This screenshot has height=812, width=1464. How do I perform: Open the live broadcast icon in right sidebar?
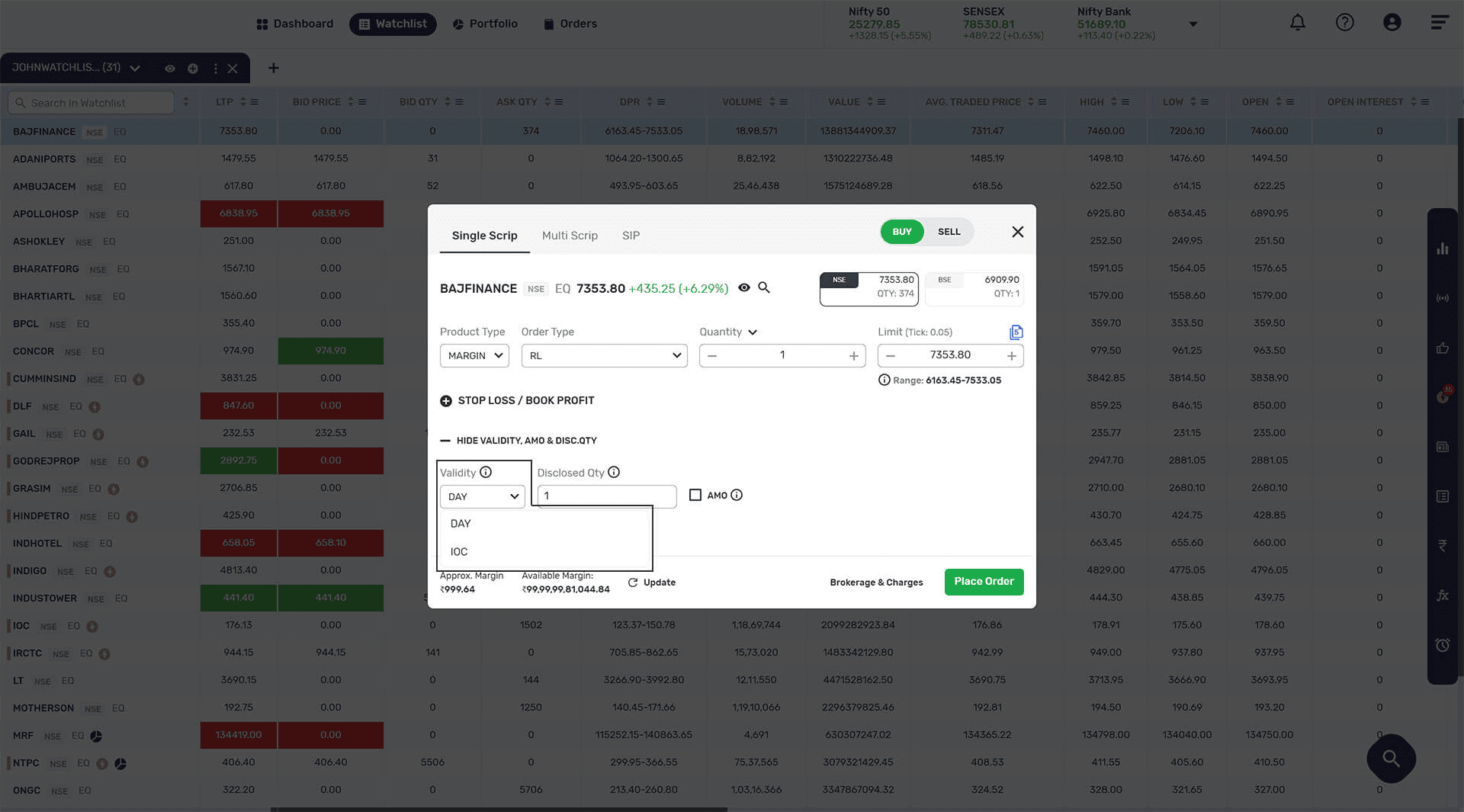(x=1442, y=298)
